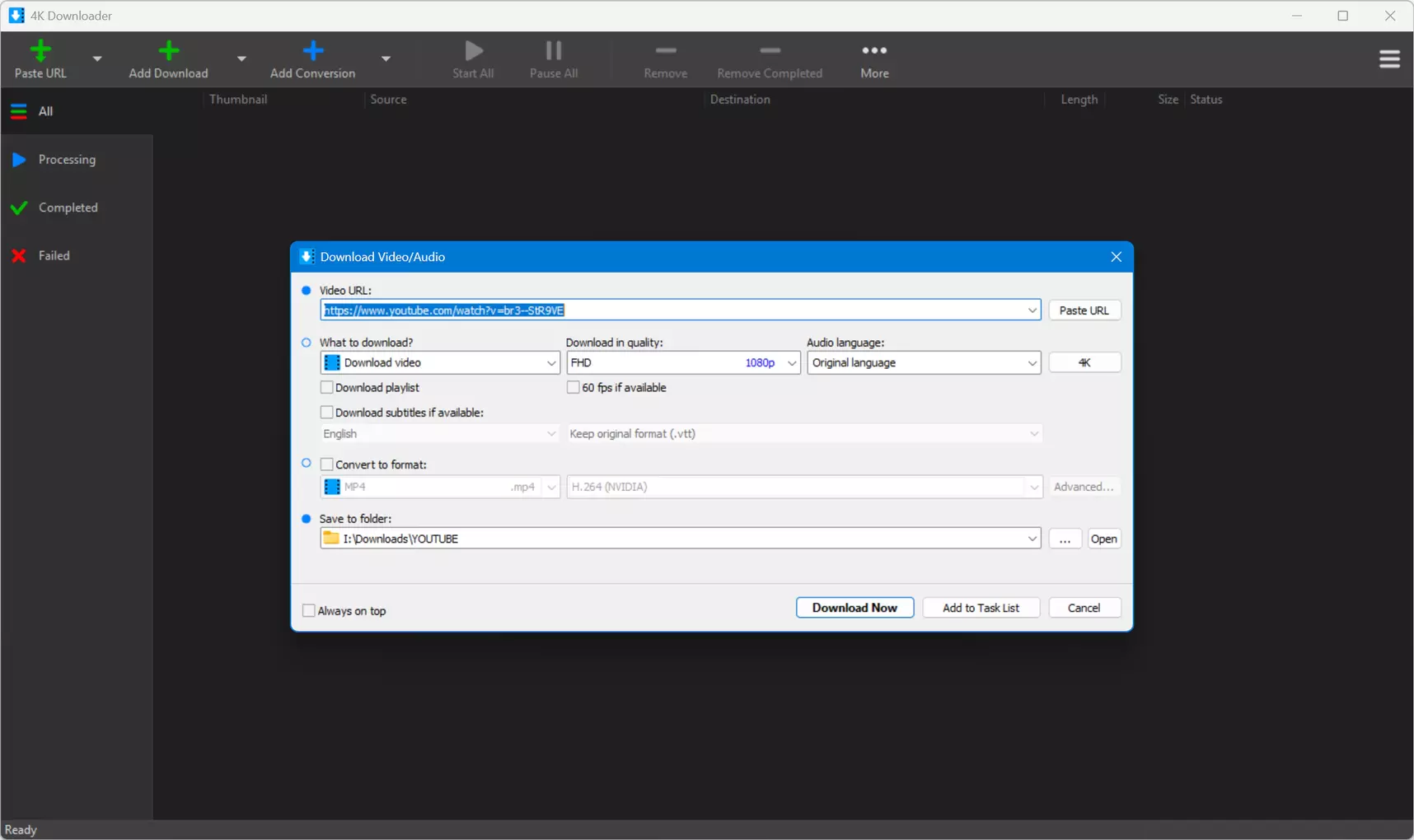Screen dimensions: 1414x840
Task: Click the Pause All toolbar icon
Action: (554, 50)
